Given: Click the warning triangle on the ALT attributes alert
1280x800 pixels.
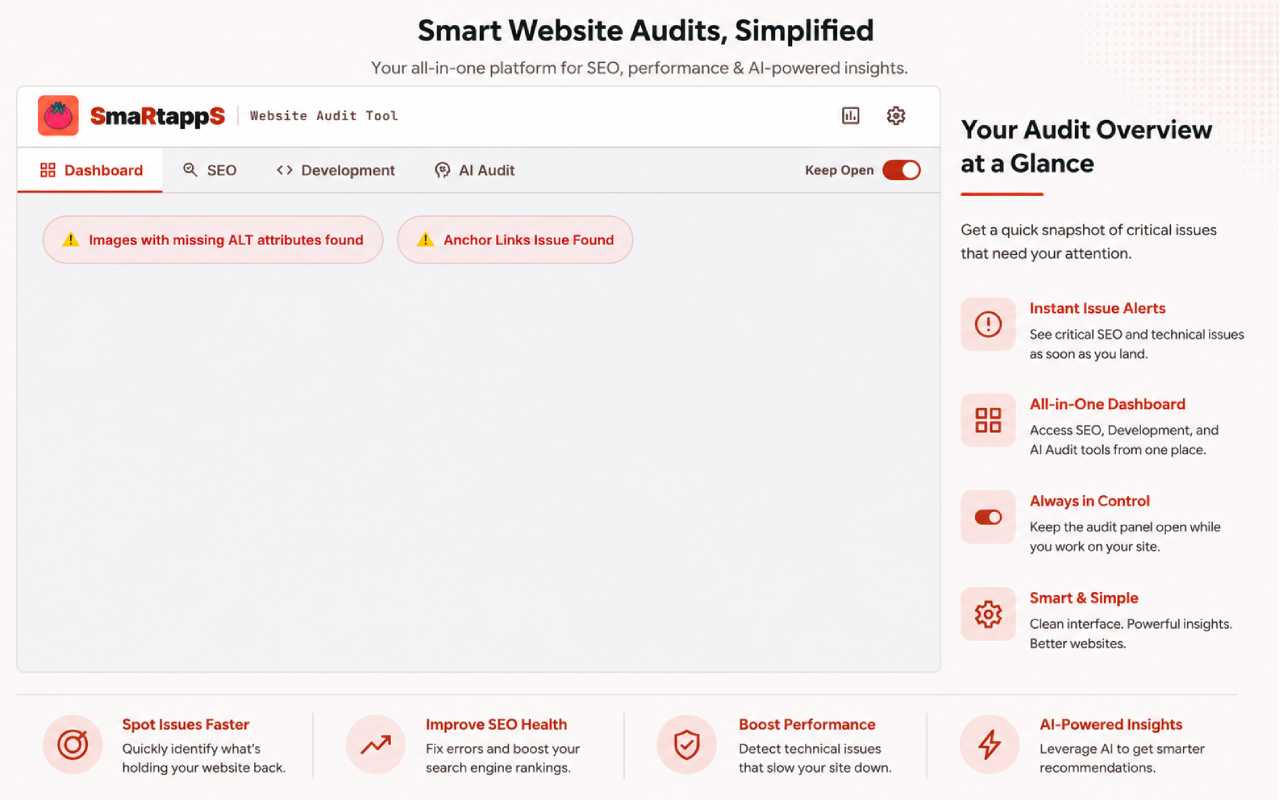Looking at the screenshot, I should point(70,240).
